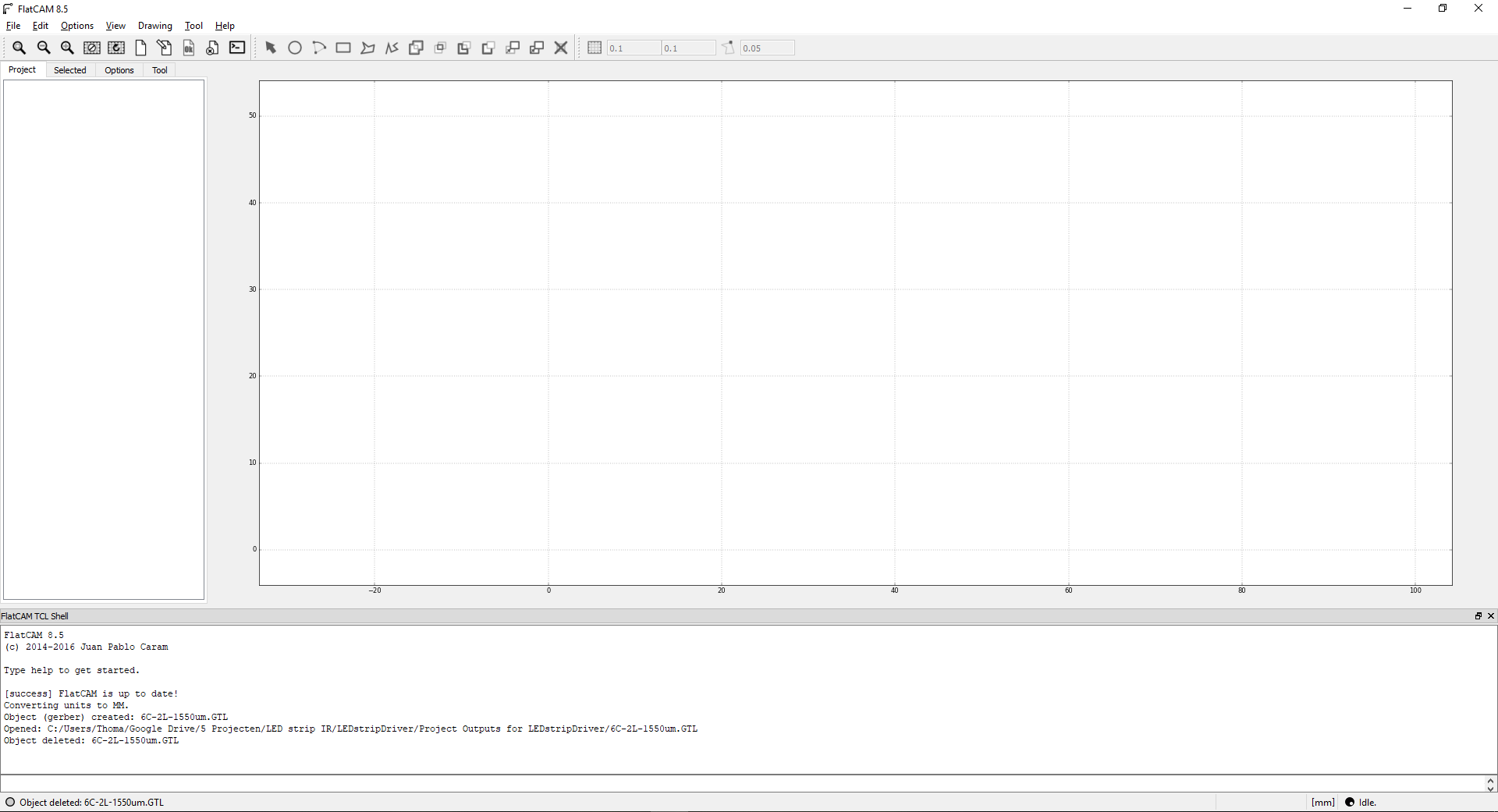Open the Tool menu

[193, 26]
